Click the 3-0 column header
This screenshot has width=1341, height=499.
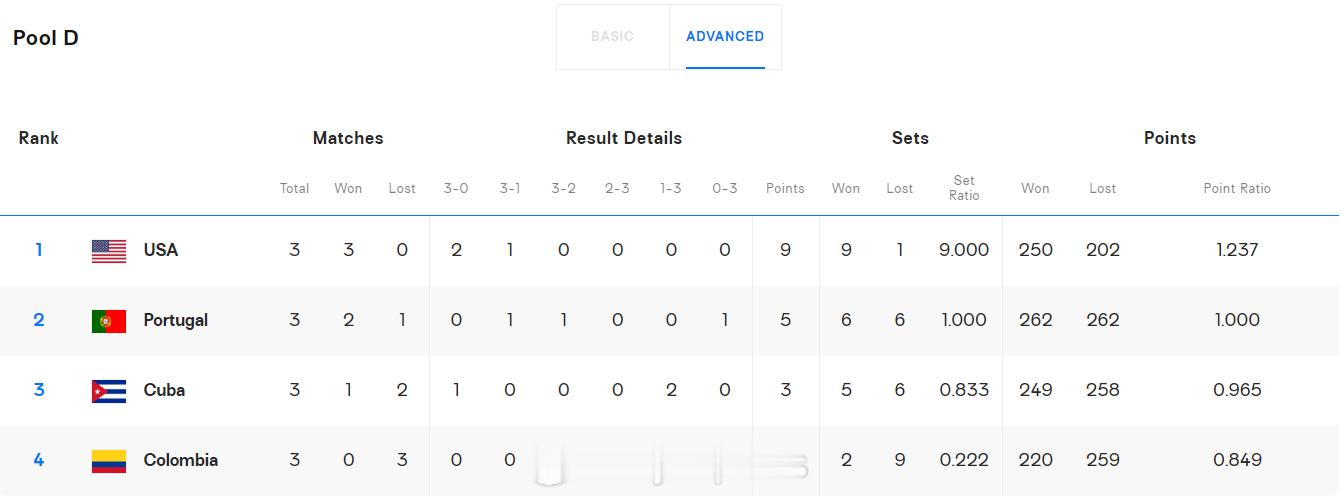456,188
